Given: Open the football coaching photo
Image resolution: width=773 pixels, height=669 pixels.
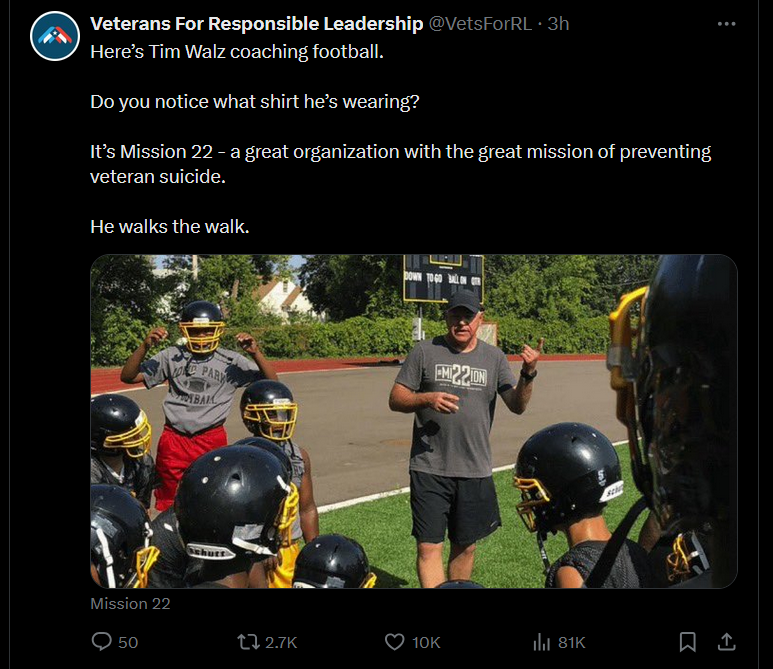Looking at the screenshot, I should pyautogui.click(x=413, y=420).
